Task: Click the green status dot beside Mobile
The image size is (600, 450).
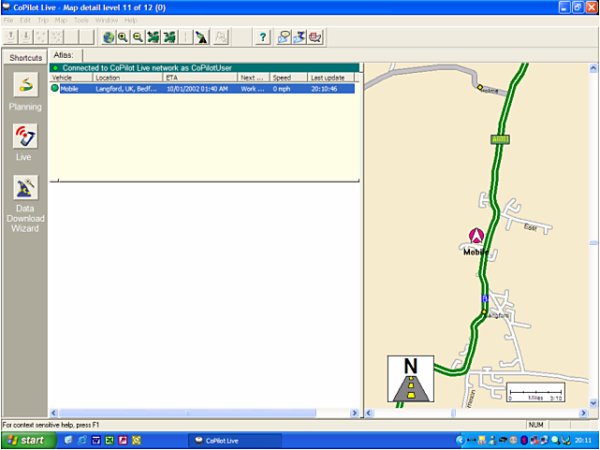Action: click(55, 88)
